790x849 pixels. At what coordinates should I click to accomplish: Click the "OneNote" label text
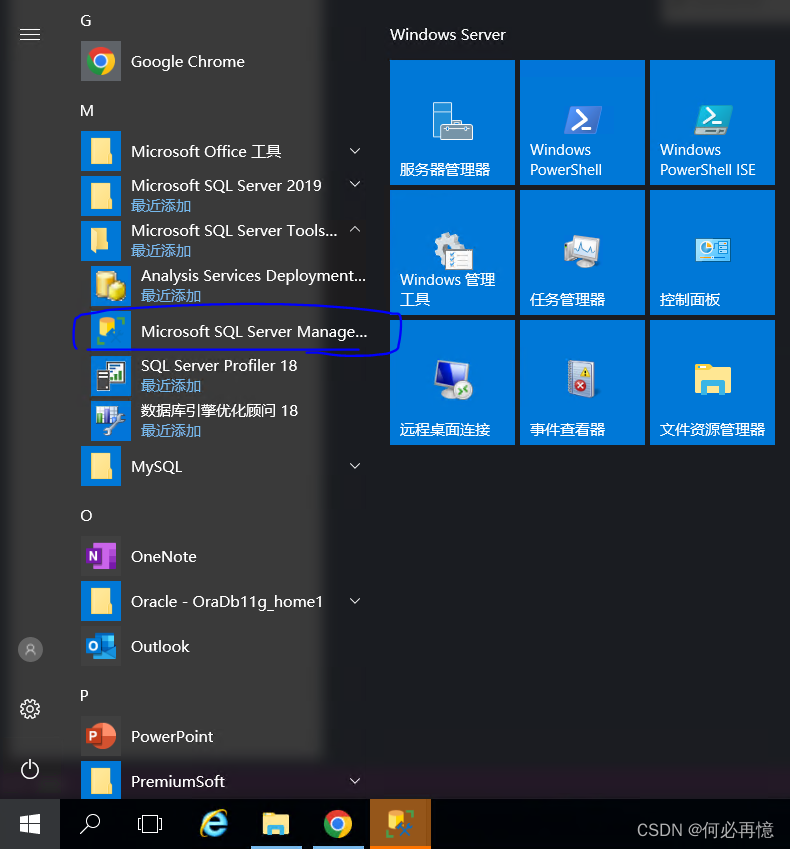point(164,557)
